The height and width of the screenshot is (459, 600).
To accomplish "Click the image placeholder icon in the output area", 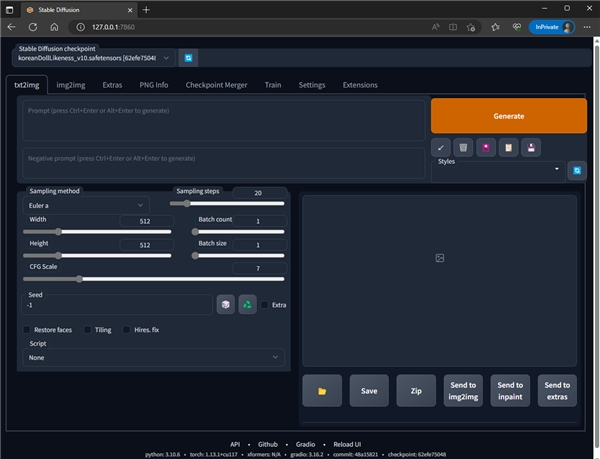I will (440, 258).
